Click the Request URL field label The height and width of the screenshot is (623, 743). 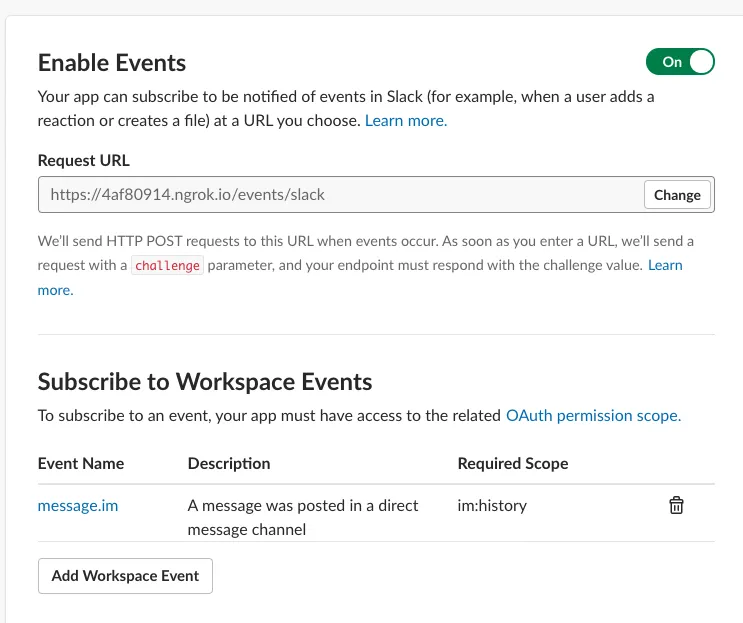(84, 160)
